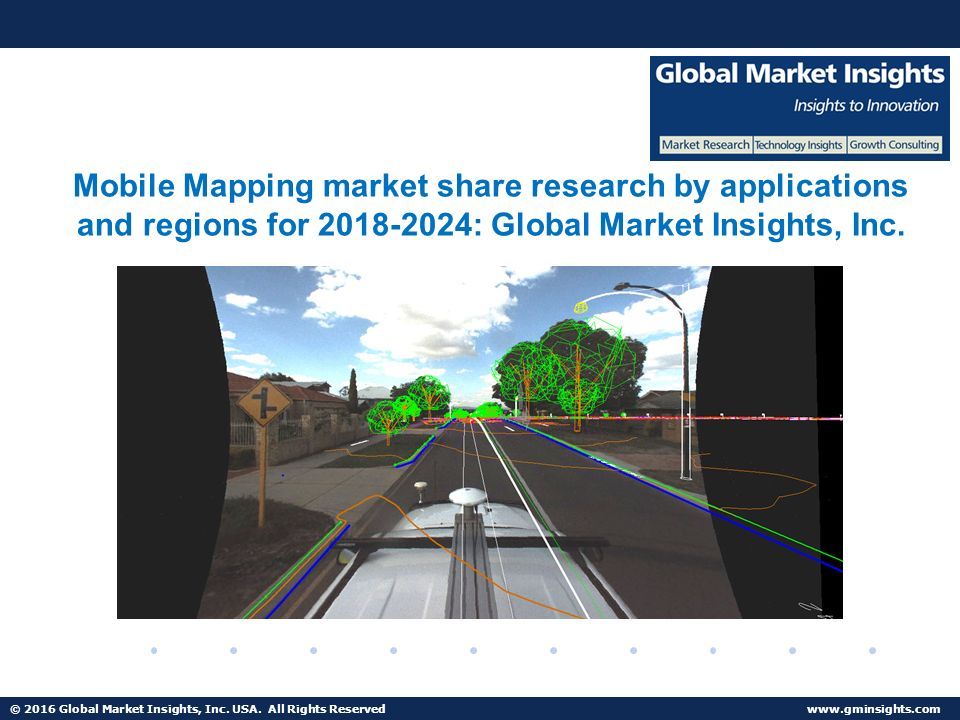The width and height of the screenshot is (960, 720).
Task: Select the Growth Consulting label in logo
Action: [x=894, y=145]
